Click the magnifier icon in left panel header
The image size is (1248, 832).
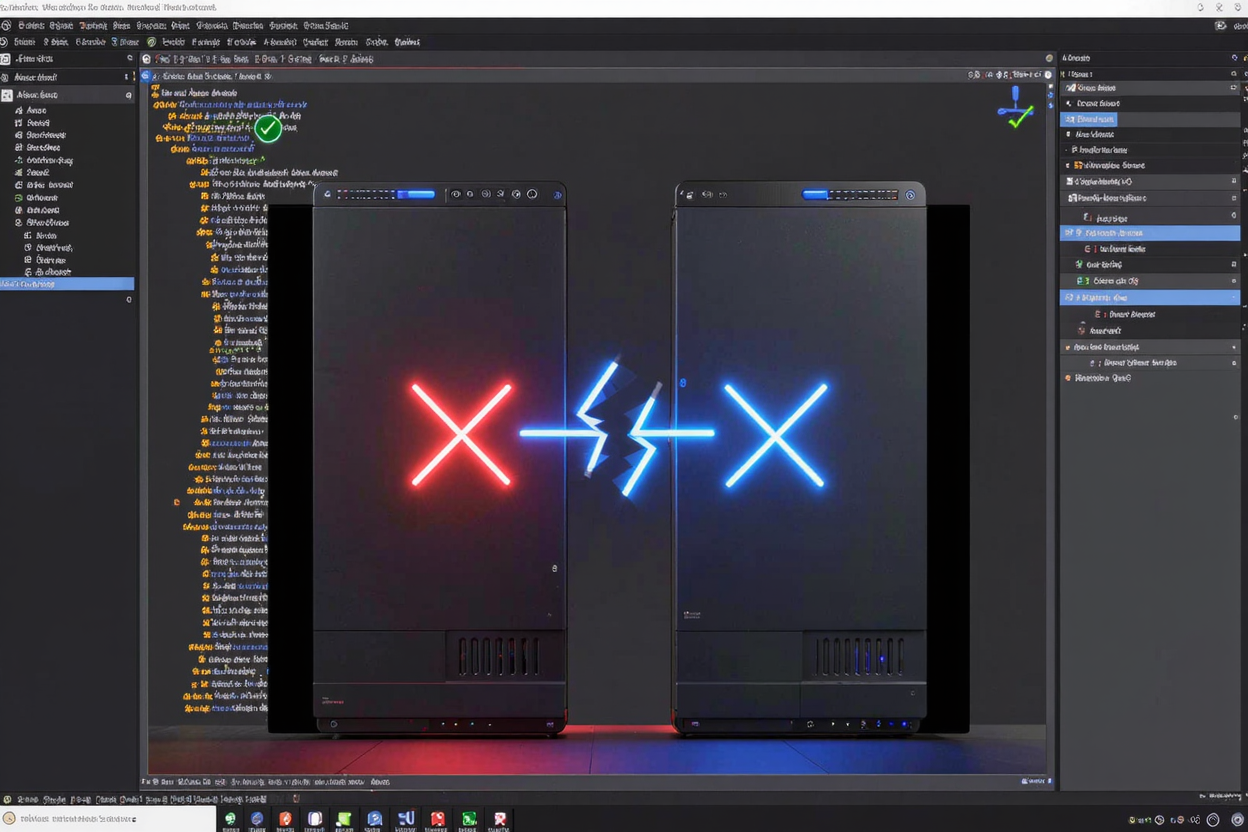coord(129,59)
